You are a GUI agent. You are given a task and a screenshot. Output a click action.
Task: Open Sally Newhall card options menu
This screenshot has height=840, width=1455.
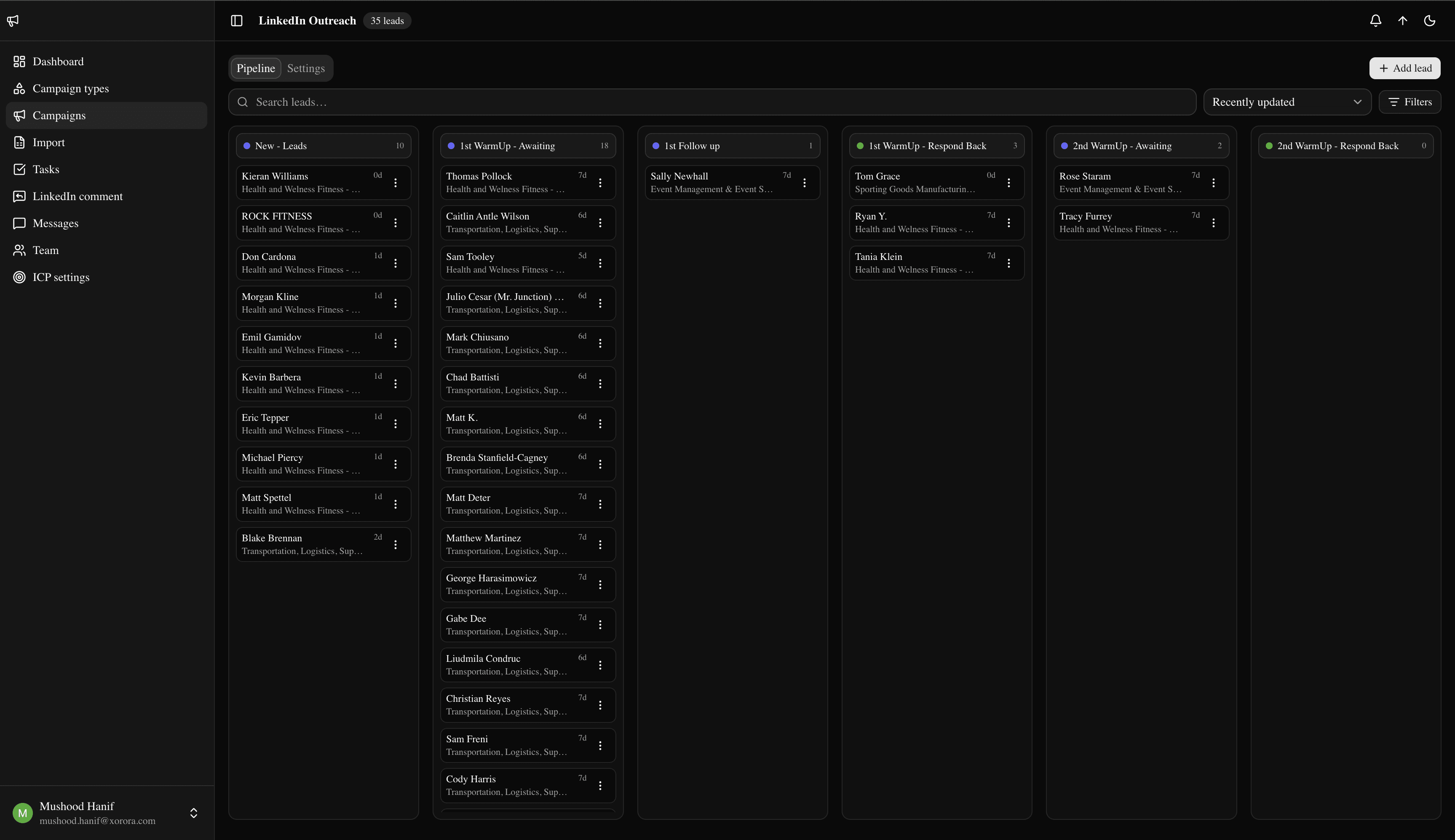tap(804, 183)
